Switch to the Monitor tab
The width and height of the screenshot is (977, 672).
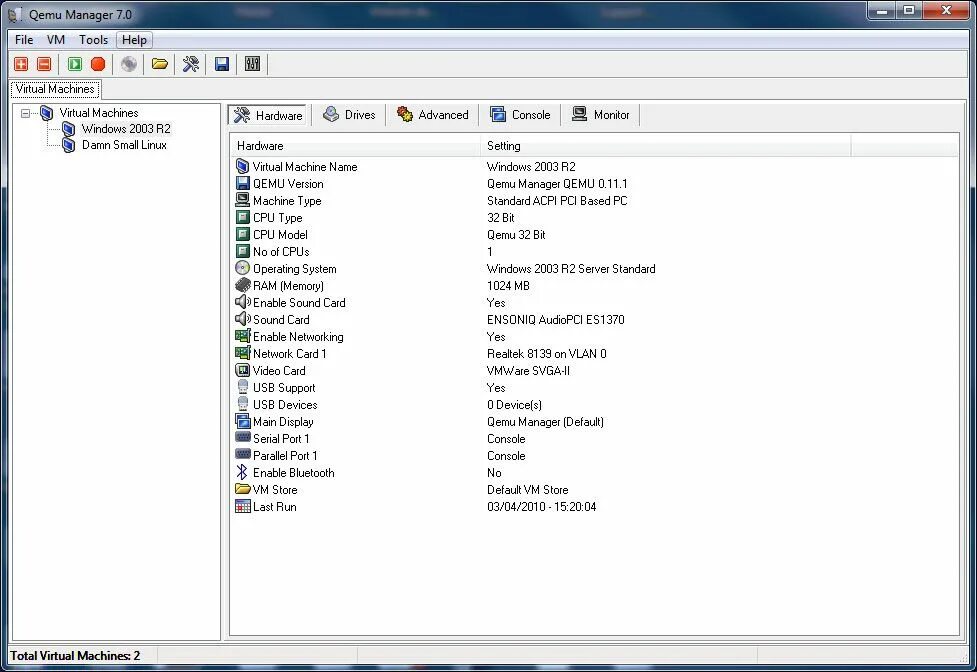(x=601, y=115)
